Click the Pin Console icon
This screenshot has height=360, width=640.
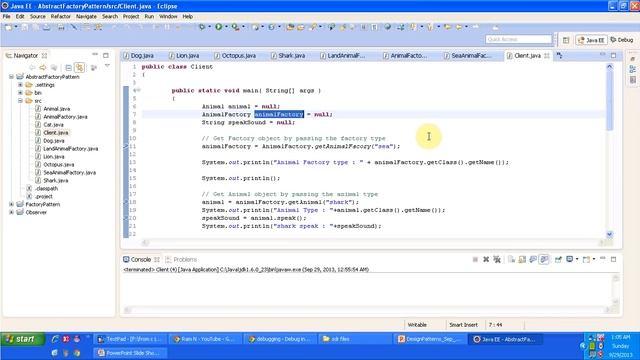coord(558,259)
